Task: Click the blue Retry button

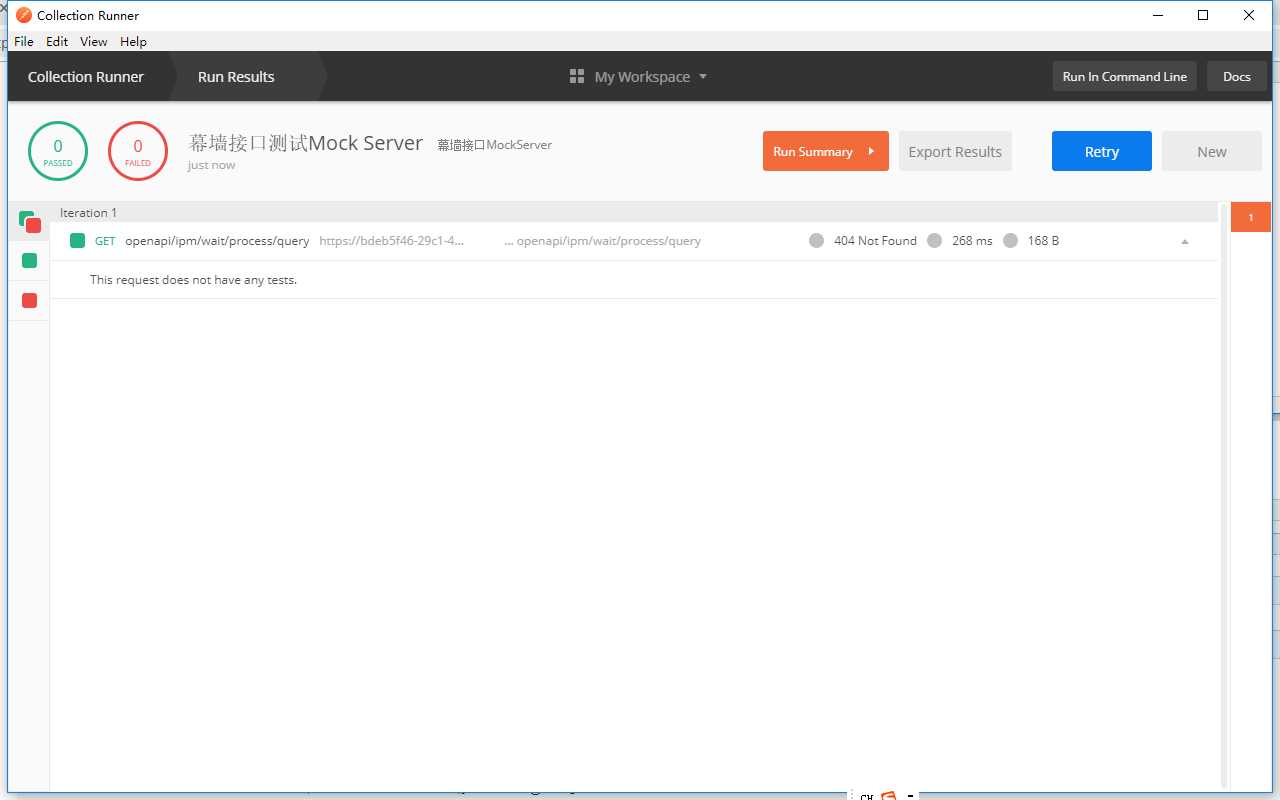Action: pyautogui.click(x=1101, y=151)
